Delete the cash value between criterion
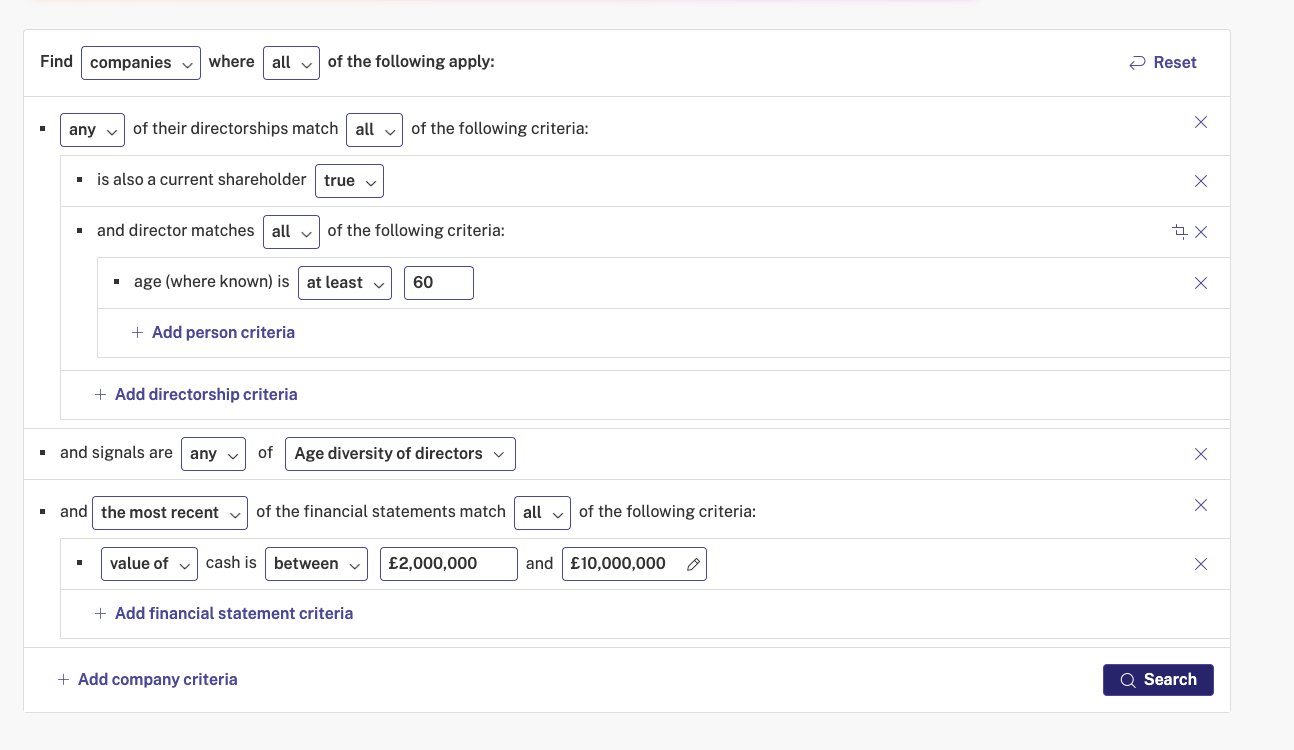 [1201, 564]
